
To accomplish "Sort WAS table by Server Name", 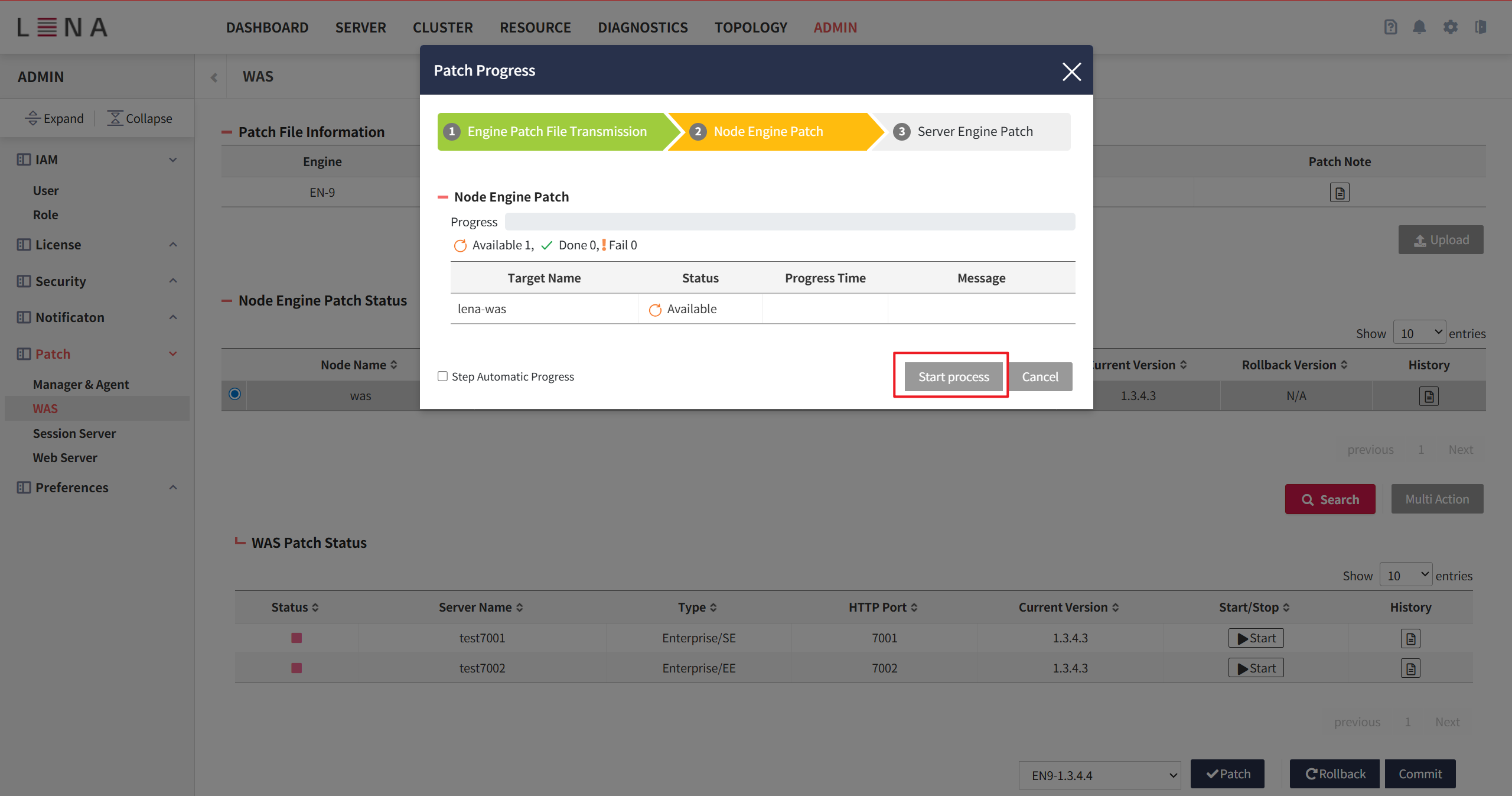I will pos(520,607).
